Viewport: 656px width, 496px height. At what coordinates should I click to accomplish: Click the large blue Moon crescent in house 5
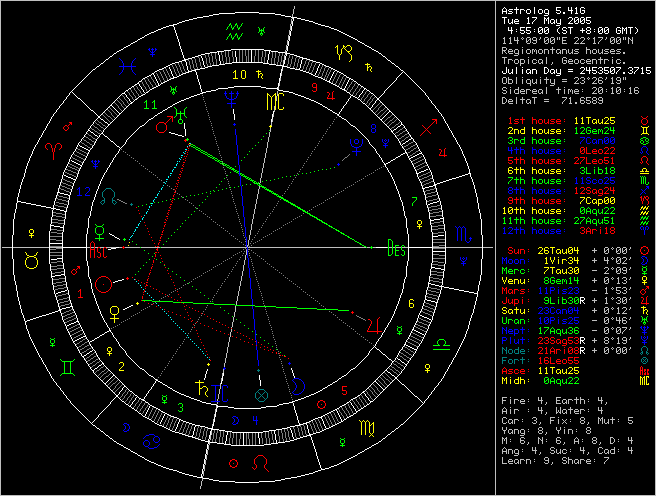[298, 386]
